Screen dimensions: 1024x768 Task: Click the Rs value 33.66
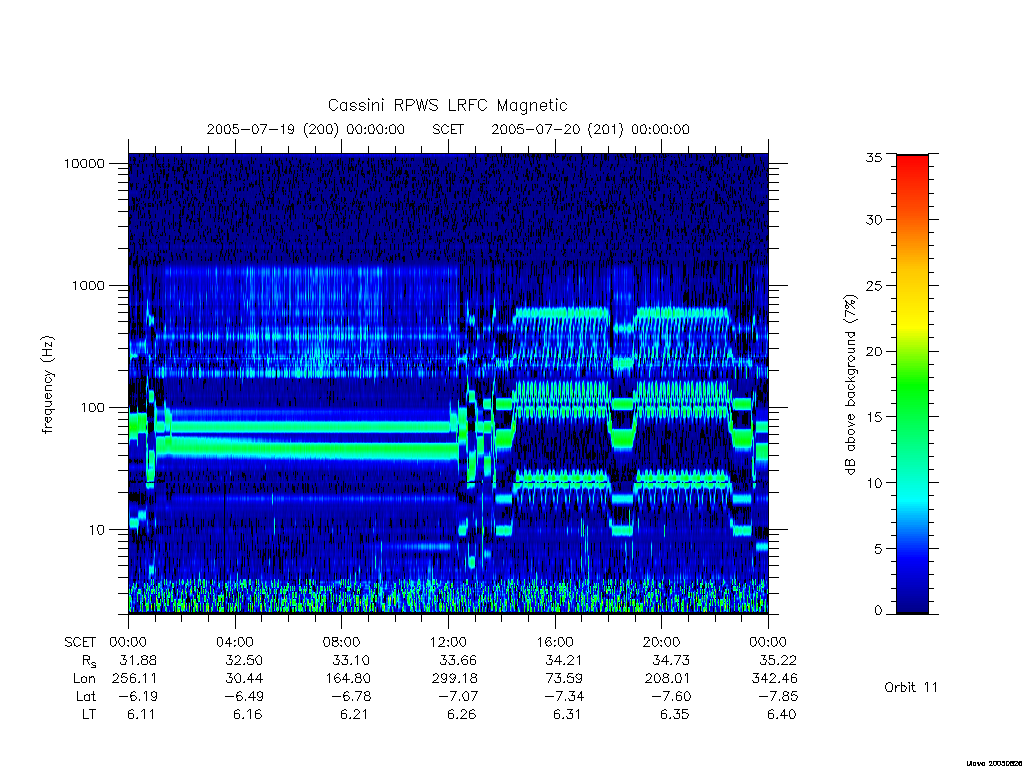tap(458, 660)
